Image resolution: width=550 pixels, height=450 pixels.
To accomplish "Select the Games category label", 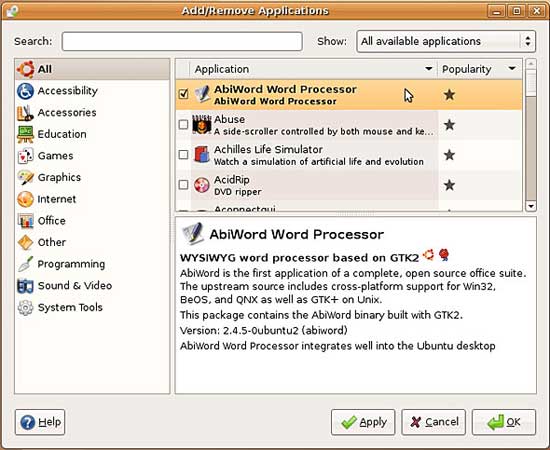I will pyautogui.click(x=55, y=156).
